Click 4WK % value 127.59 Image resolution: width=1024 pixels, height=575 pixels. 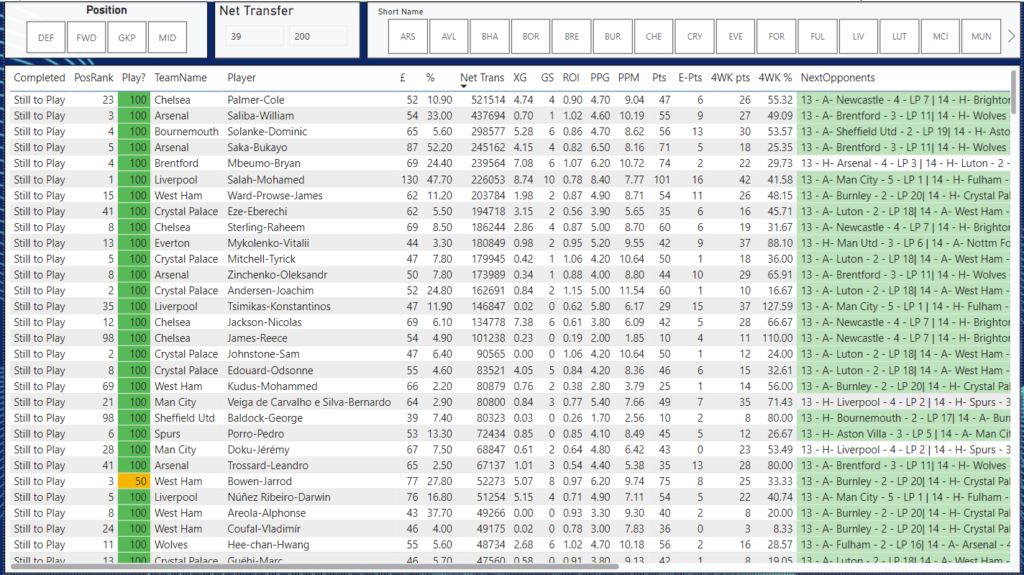(x=776, y=306)
